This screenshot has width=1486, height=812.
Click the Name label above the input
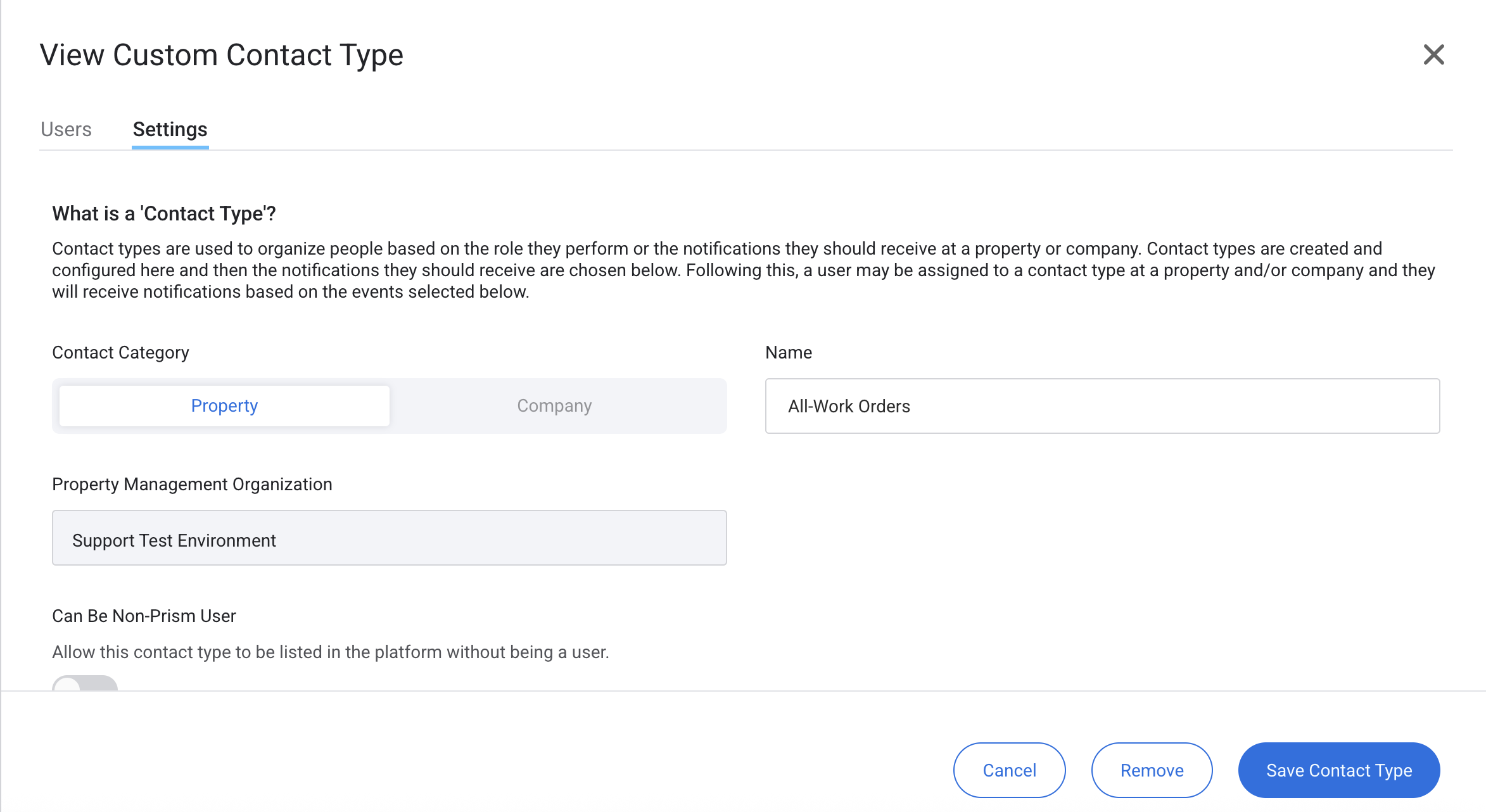[788, 352]
